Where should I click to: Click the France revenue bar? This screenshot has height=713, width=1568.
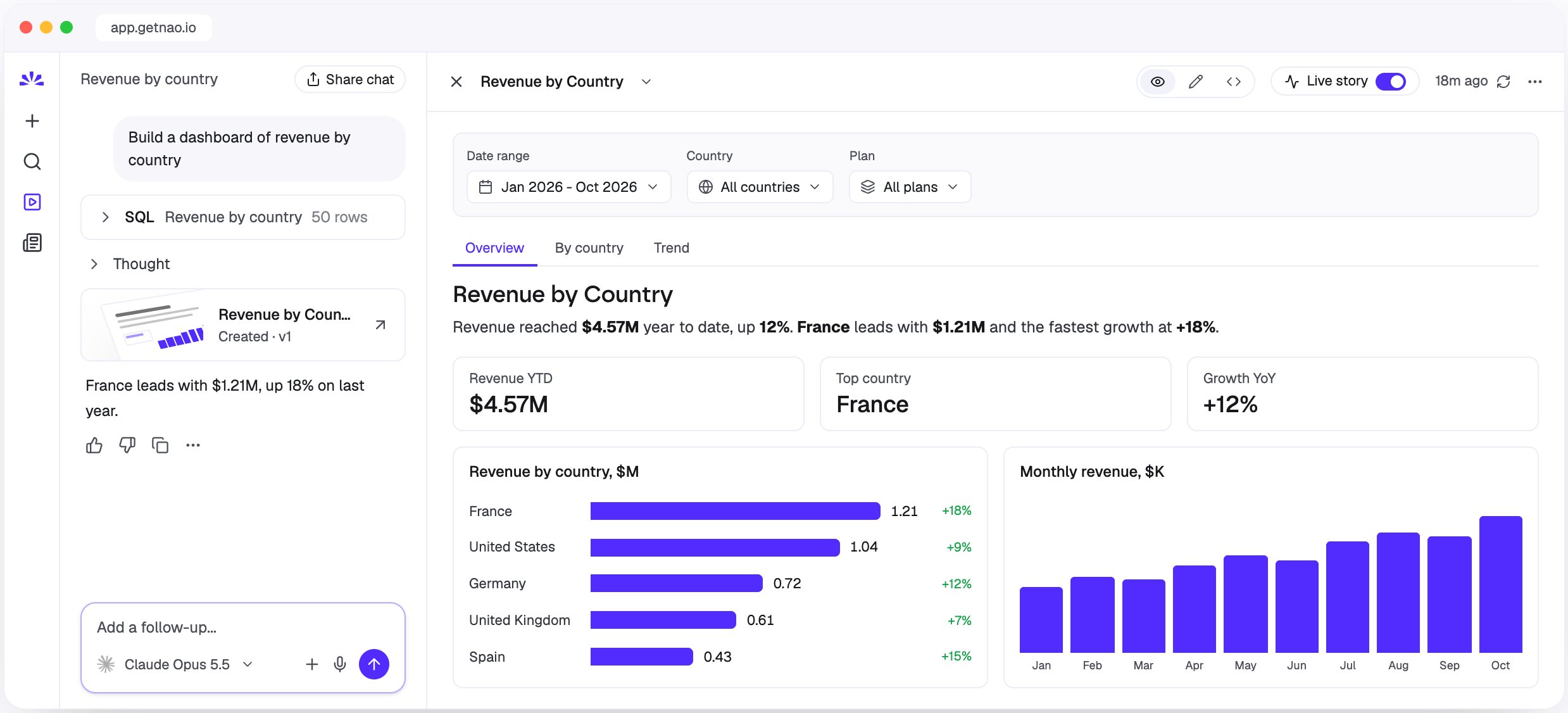tap(735, 511)
